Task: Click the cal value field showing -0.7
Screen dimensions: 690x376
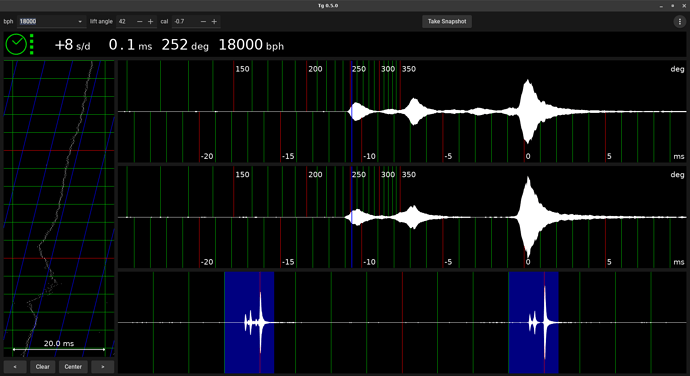Action: pos(185,22)
